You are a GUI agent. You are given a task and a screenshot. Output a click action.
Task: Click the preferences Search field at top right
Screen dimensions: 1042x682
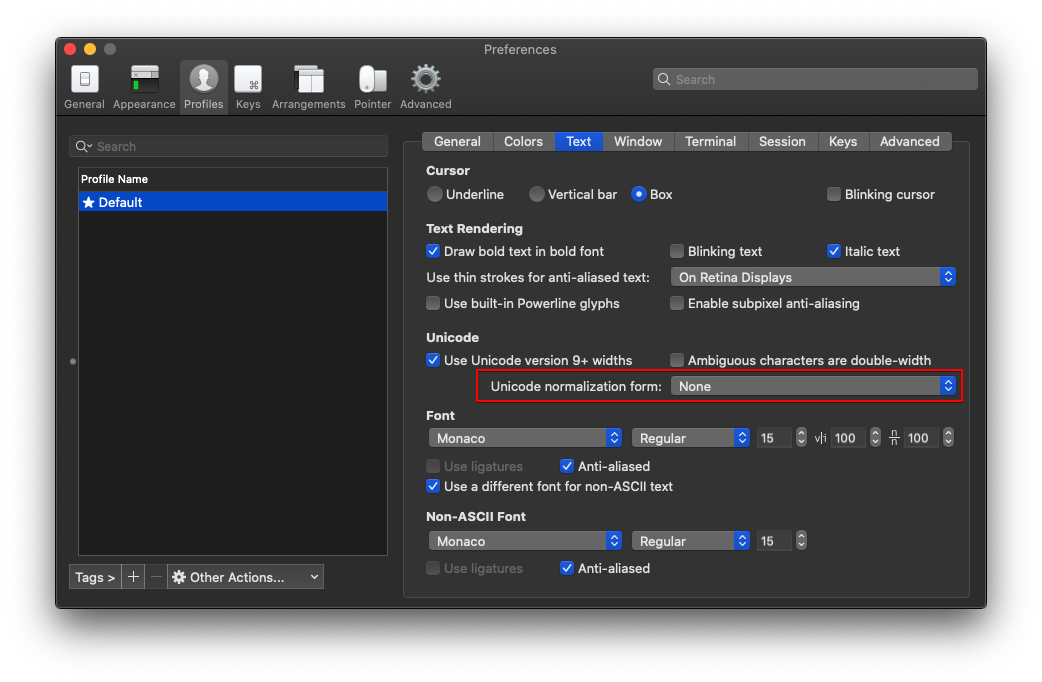pyautogui.click(x=815, y=79)
